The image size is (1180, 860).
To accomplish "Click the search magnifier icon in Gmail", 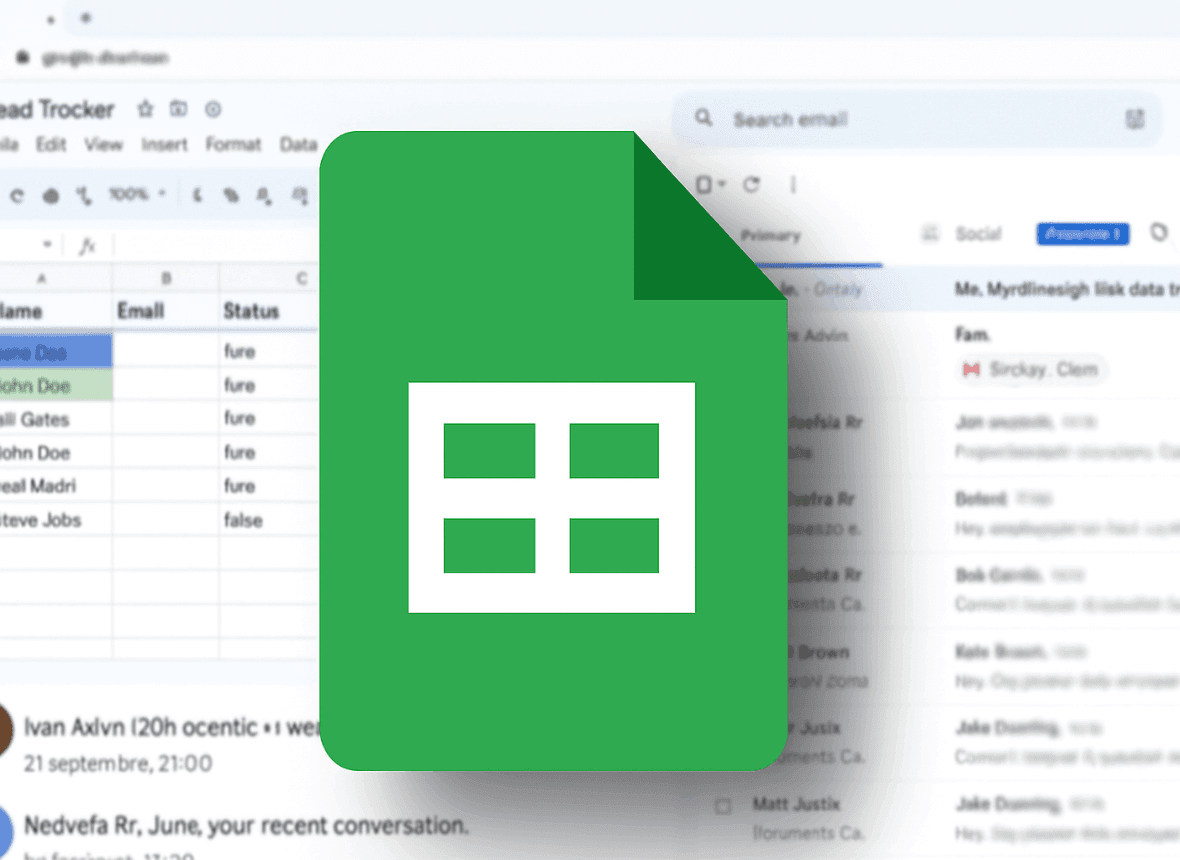I will point(703,119).
